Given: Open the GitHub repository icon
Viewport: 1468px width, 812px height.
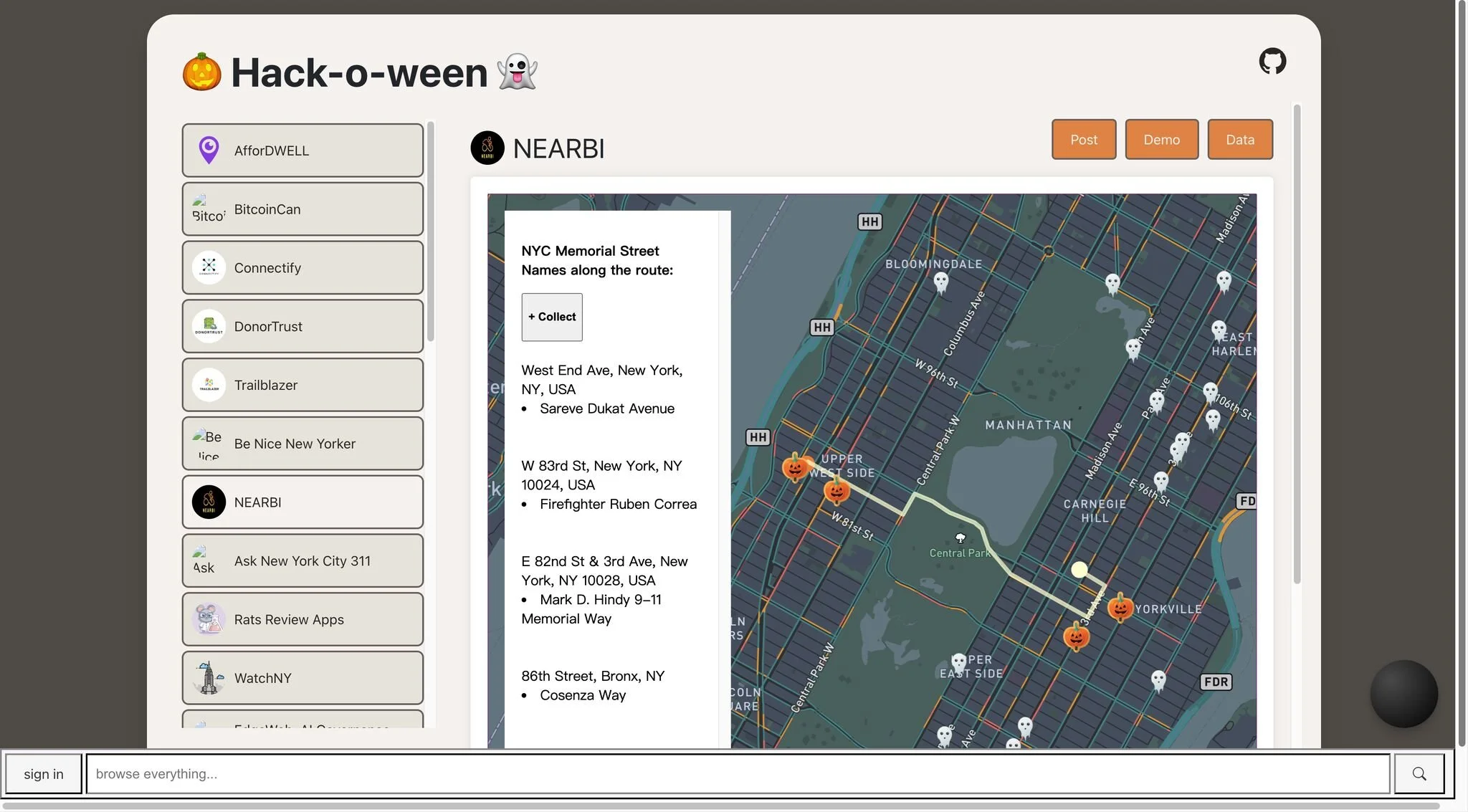Looking at the screenshot, I should [1272, 61].
